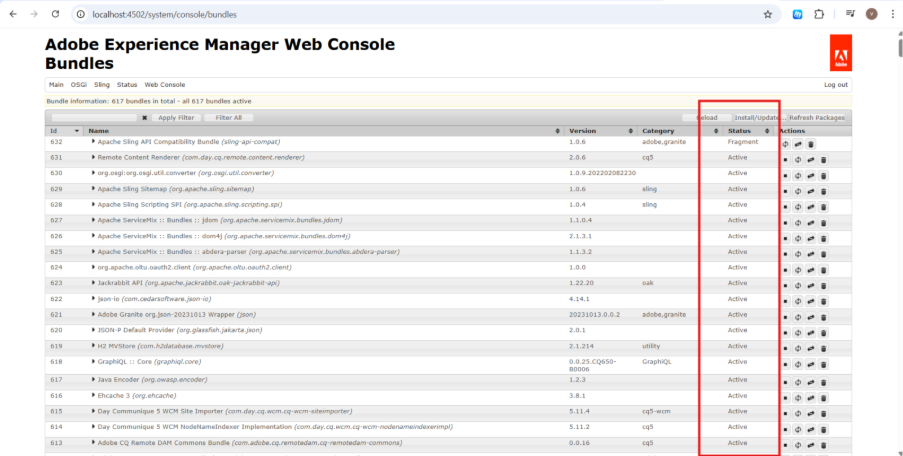Click the Filter All button
Image resolution: width=903 pixels, height=456 pixels.
coord(229,117)
